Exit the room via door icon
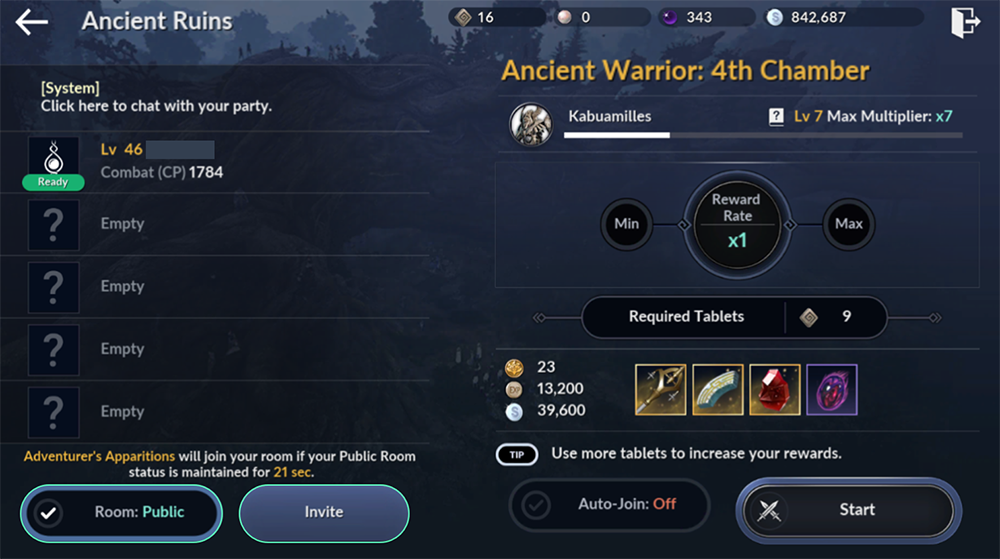The width and height of the screenshot is (1000, 559). (x=964, y=22)
